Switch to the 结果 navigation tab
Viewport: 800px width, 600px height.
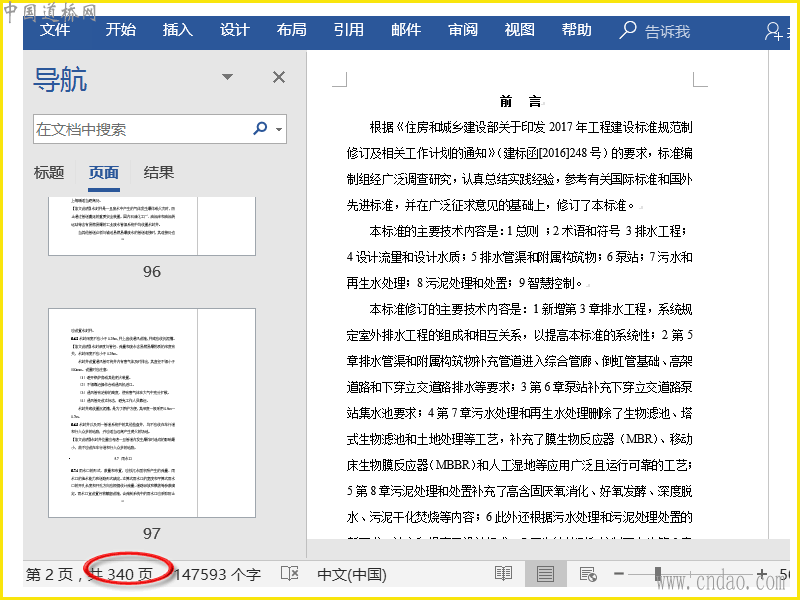(x=159, y=172)
